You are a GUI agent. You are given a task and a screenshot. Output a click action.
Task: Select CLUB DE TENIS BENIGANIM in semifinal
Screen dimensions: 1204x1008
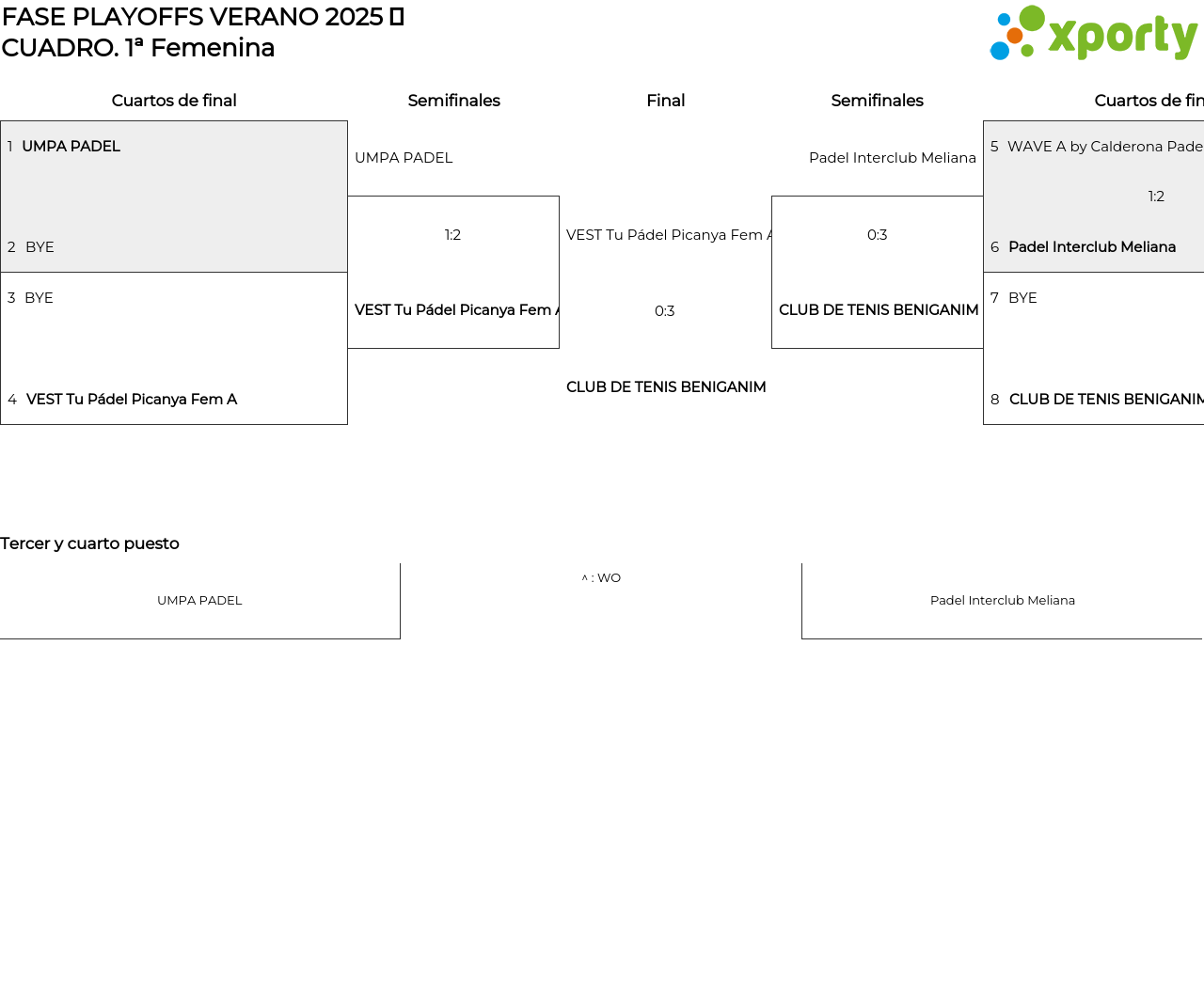[x=879, y=310]
